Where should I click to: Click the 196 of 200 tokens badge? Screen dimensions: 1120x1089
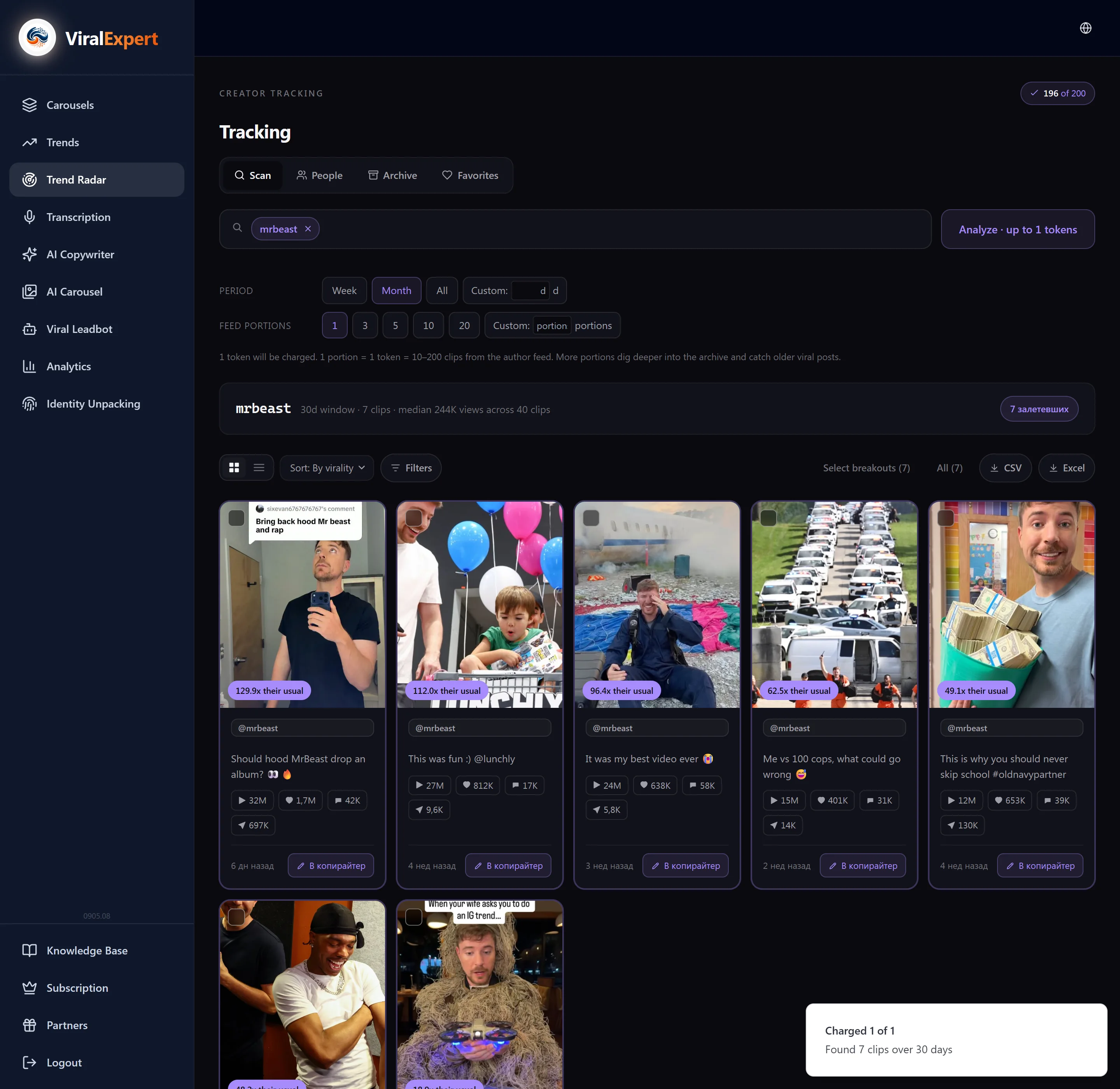coord(1058,93)
